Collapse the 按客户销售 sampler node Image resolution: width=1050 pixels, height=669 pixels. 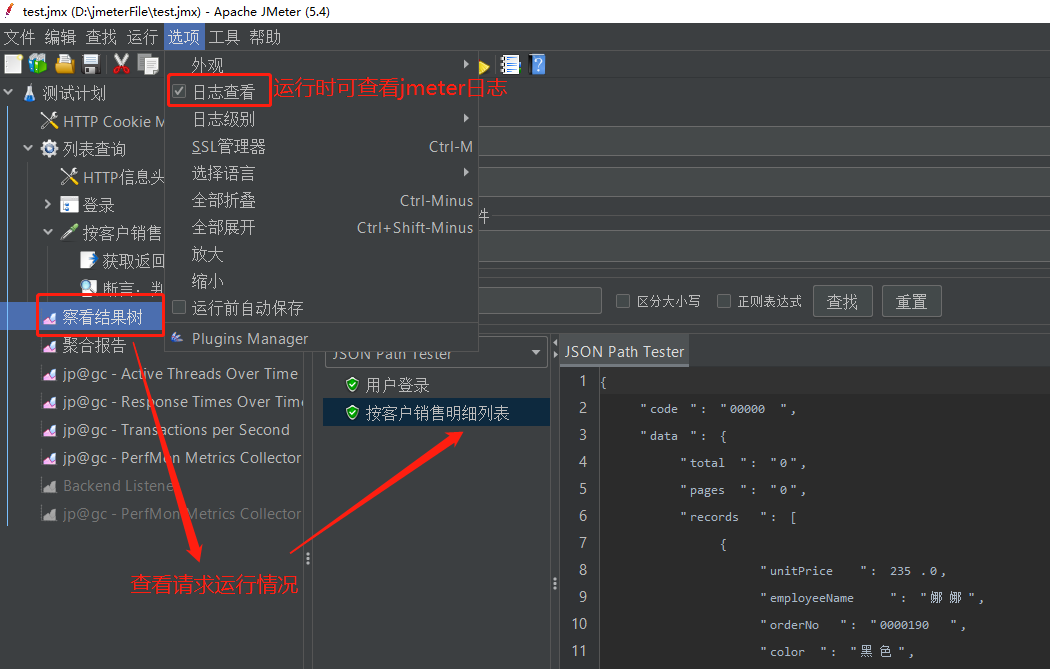click(x=48, y=232)
